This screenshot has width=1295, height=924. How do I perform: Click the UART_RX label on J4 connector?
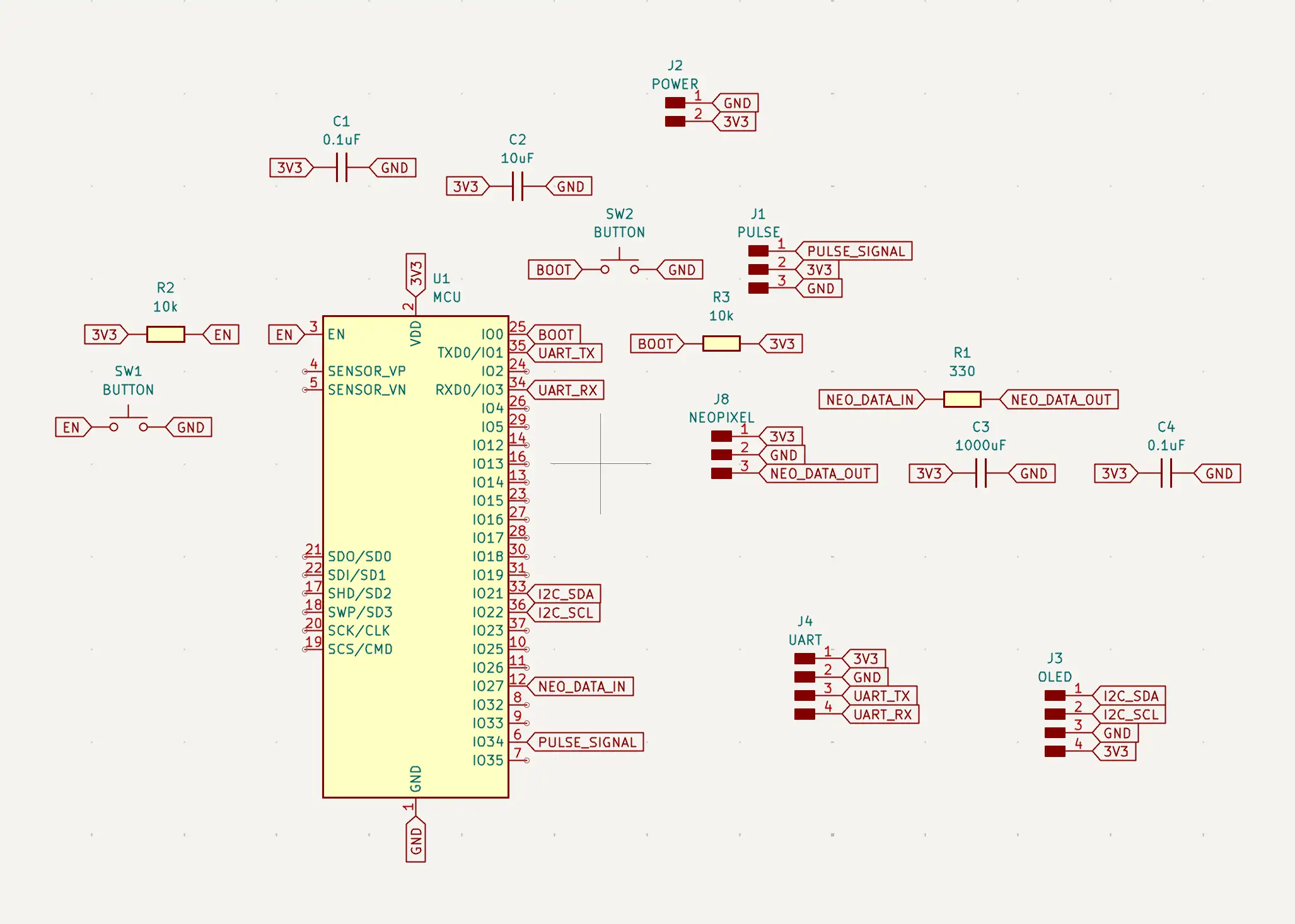[881, 715]
